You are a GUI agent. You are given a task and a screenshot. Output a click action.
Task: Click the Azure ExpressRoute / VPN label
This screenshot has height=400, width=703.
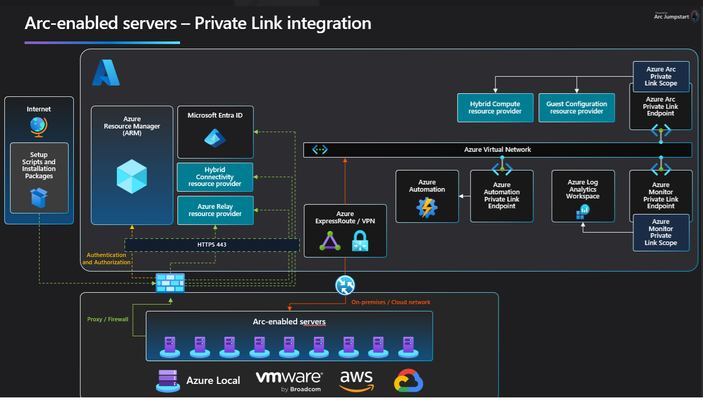point(345,217)
